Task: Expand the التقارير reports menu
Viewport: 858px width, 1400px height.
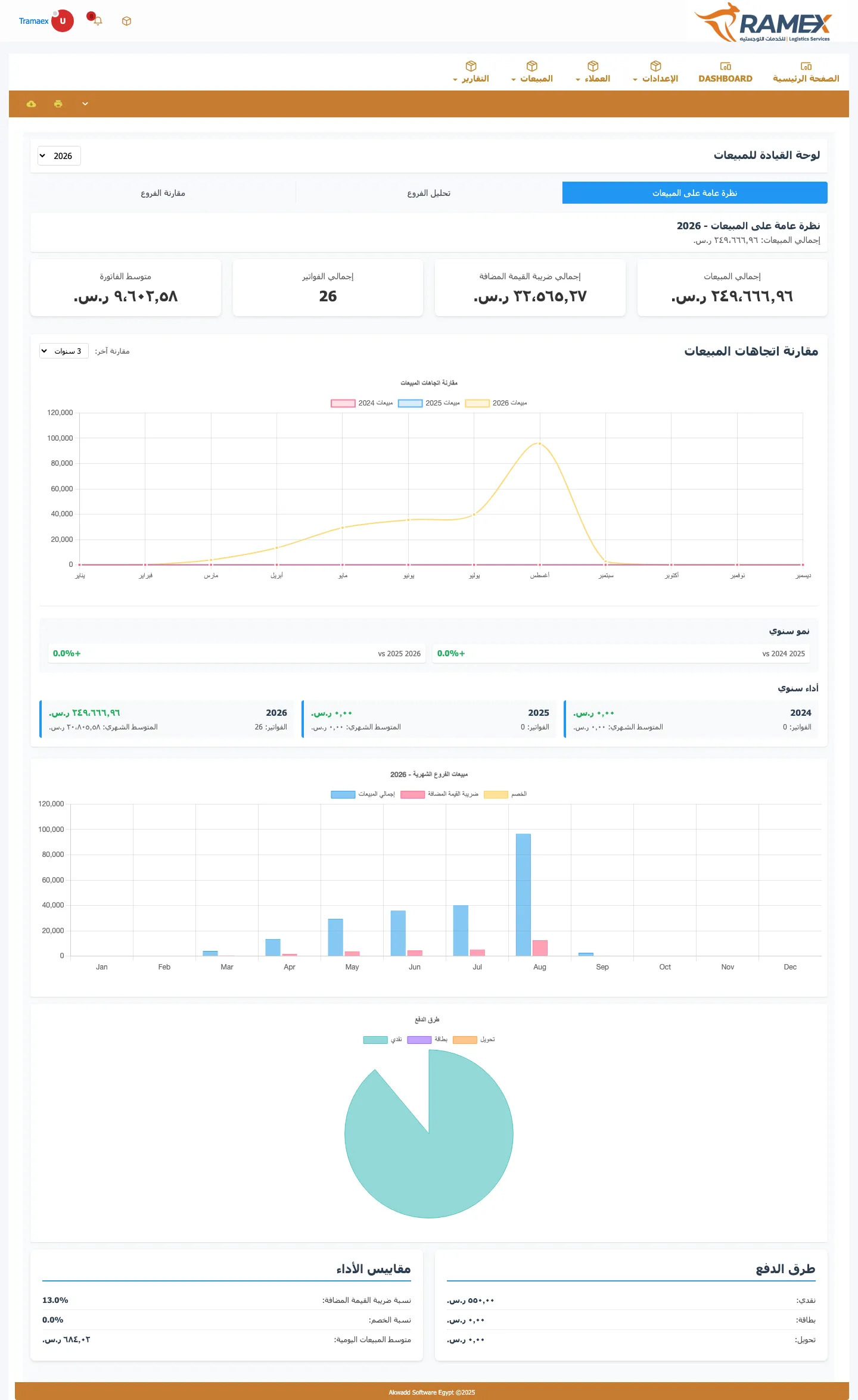Action: coord(471,72)
